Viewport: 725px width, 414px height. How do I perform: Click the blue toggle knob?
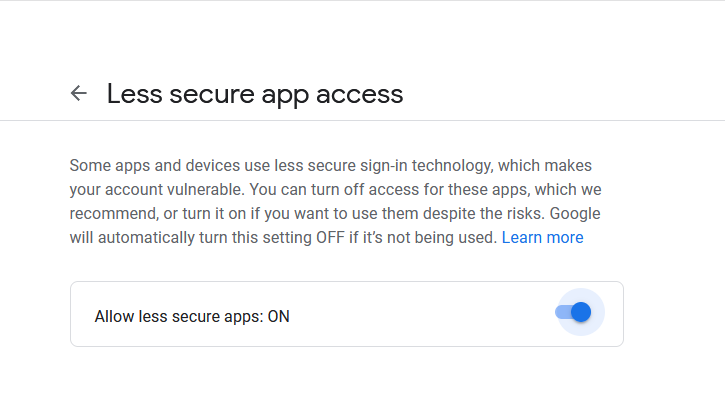click(581, 313)
